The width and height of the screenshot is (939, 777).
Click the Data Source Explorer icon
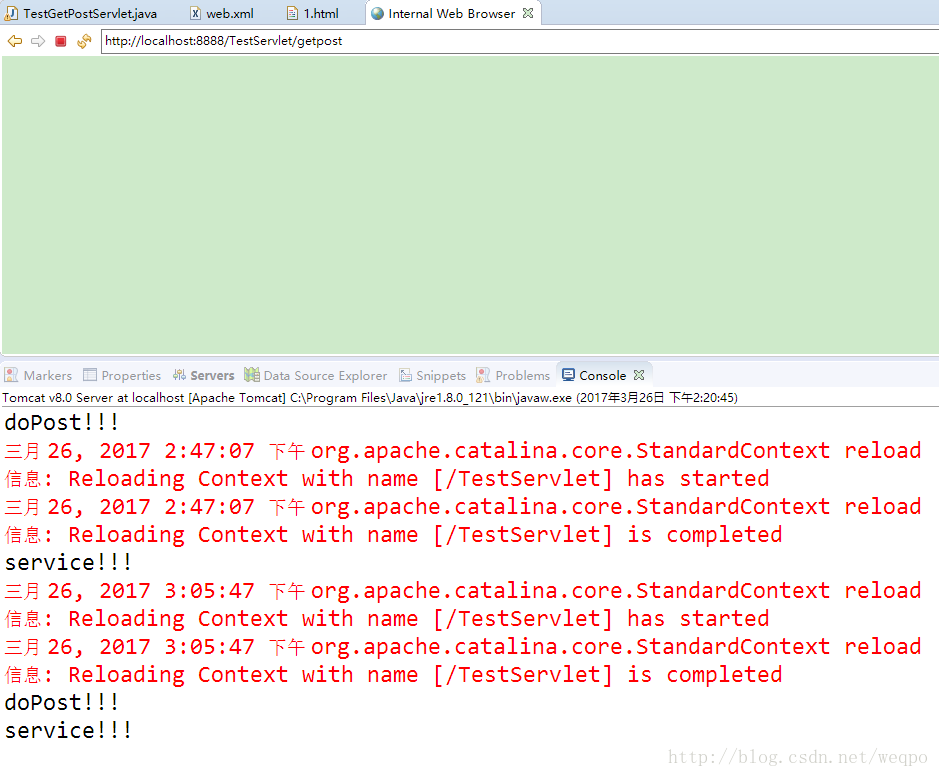tap(252, 375)
